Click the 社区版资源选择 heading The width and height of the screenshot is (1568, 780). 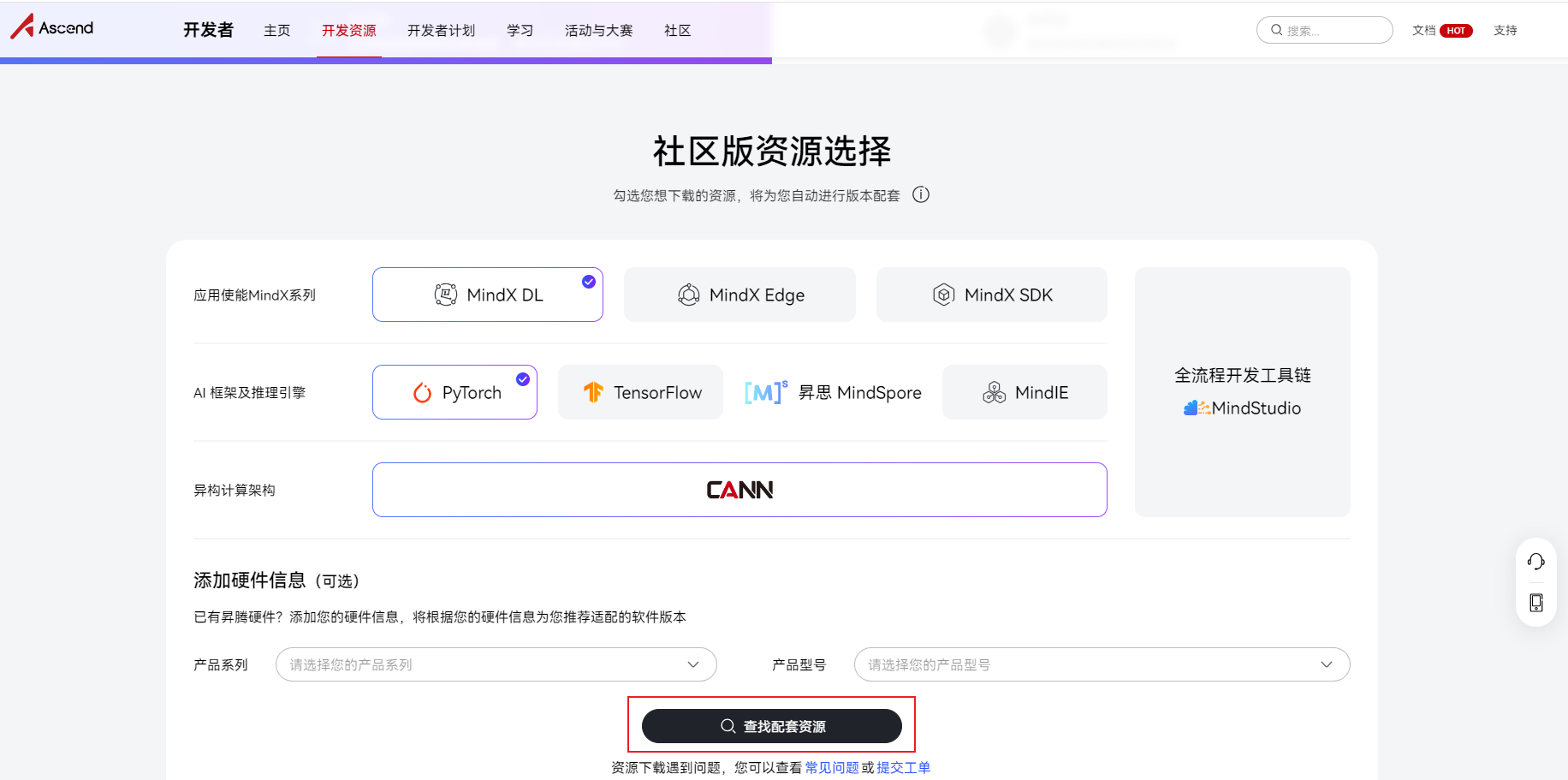coord(772,152)
